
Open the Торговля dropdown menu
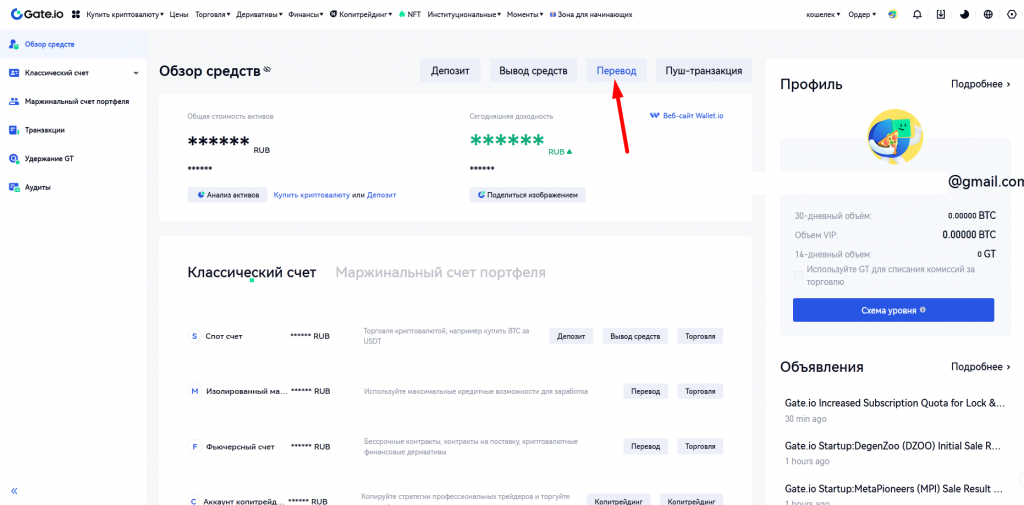[x=214, y=15]
